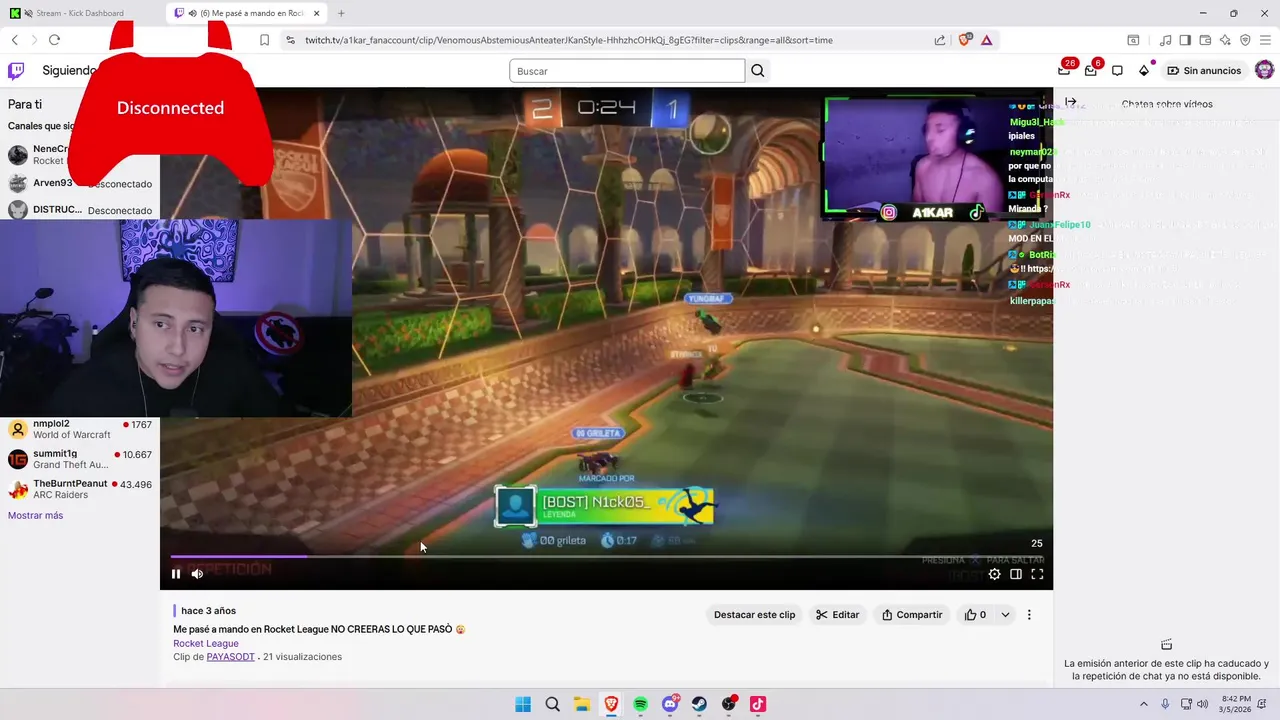1280x720 pixels.
Task: Open Spotify from the taskbar
Action: point(641,704)
